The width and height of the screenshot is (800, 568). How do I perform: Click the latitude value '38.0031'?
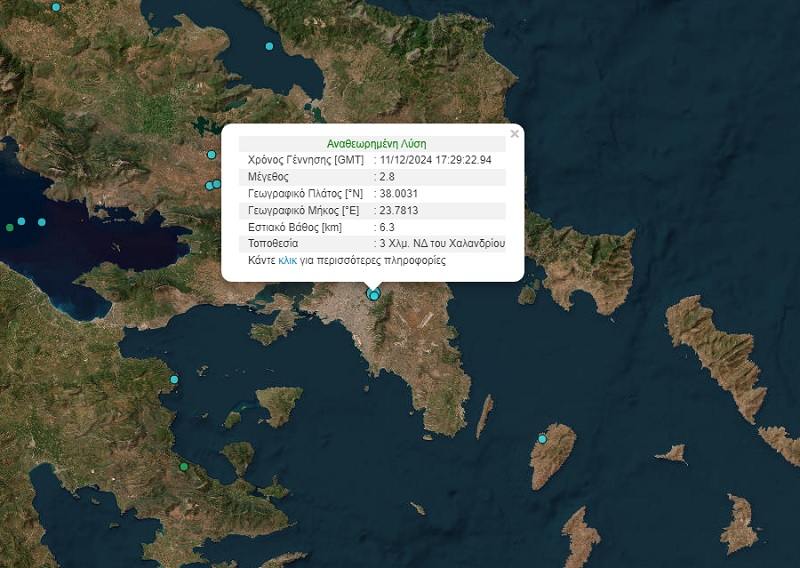[x=398, y=193]
